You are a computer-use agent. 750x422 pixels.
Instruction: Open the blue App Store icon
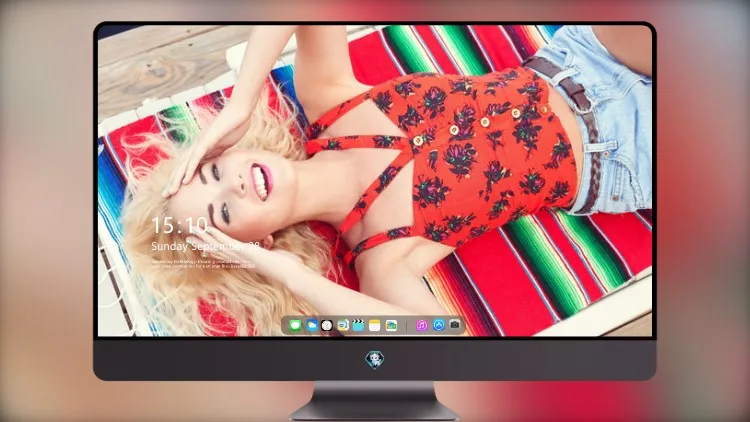(439, 325)
